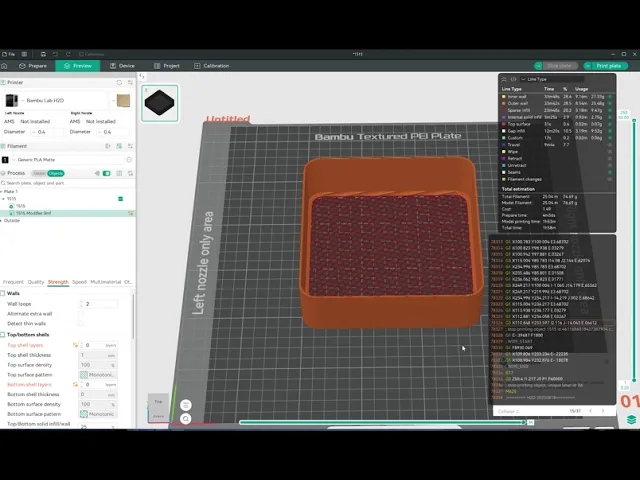
Task: Click the Sparse infill color swatch
Action: pos(504,110)
